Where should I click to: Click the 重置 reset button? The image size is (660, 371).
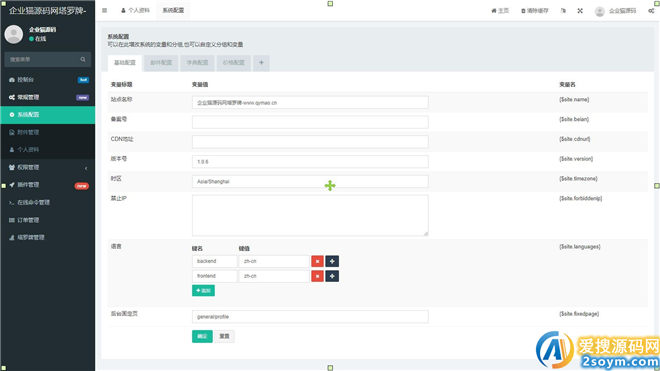[224, 336]
